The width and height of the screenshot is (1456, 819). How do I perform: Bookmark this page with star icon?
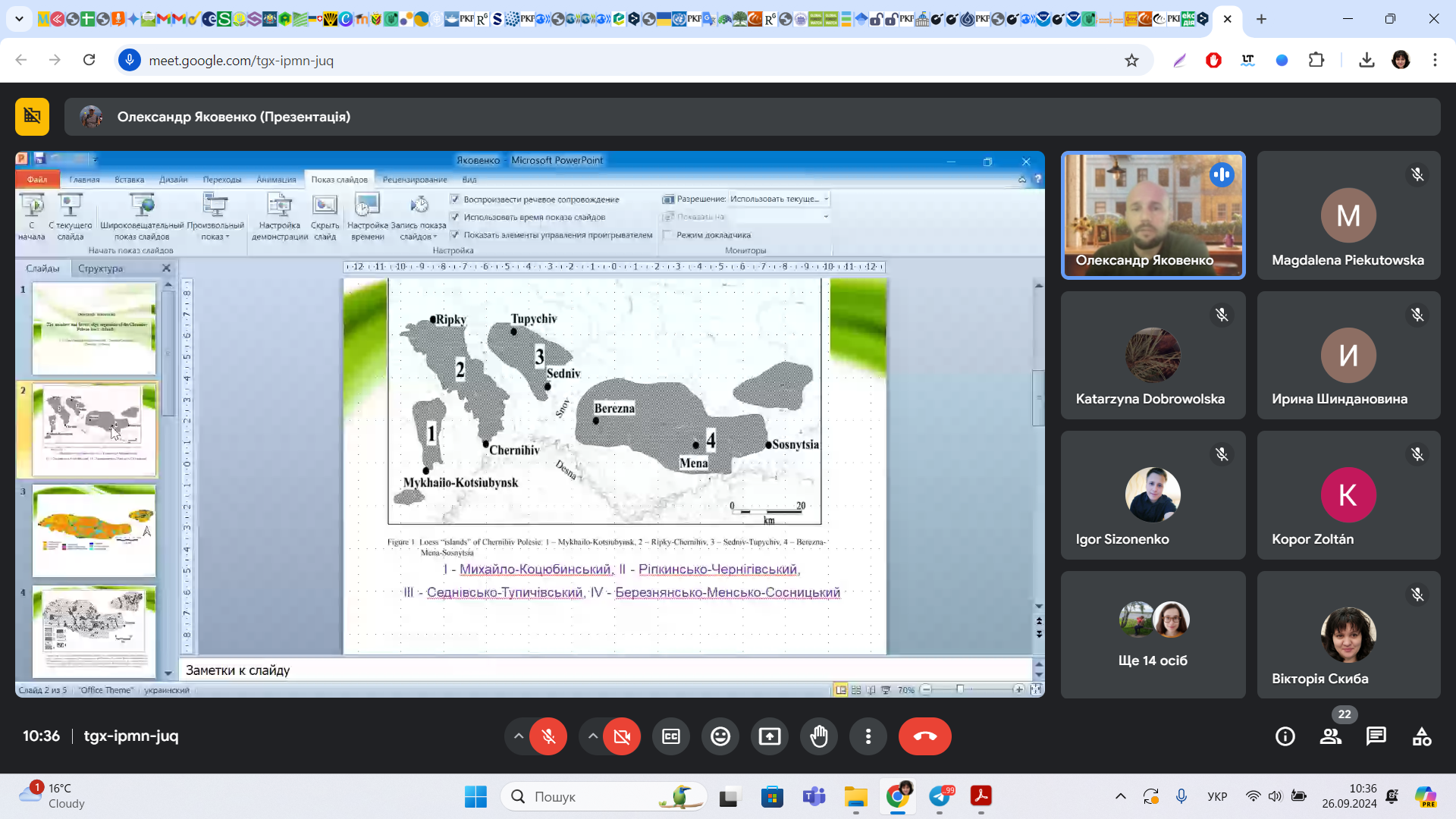1131,61
